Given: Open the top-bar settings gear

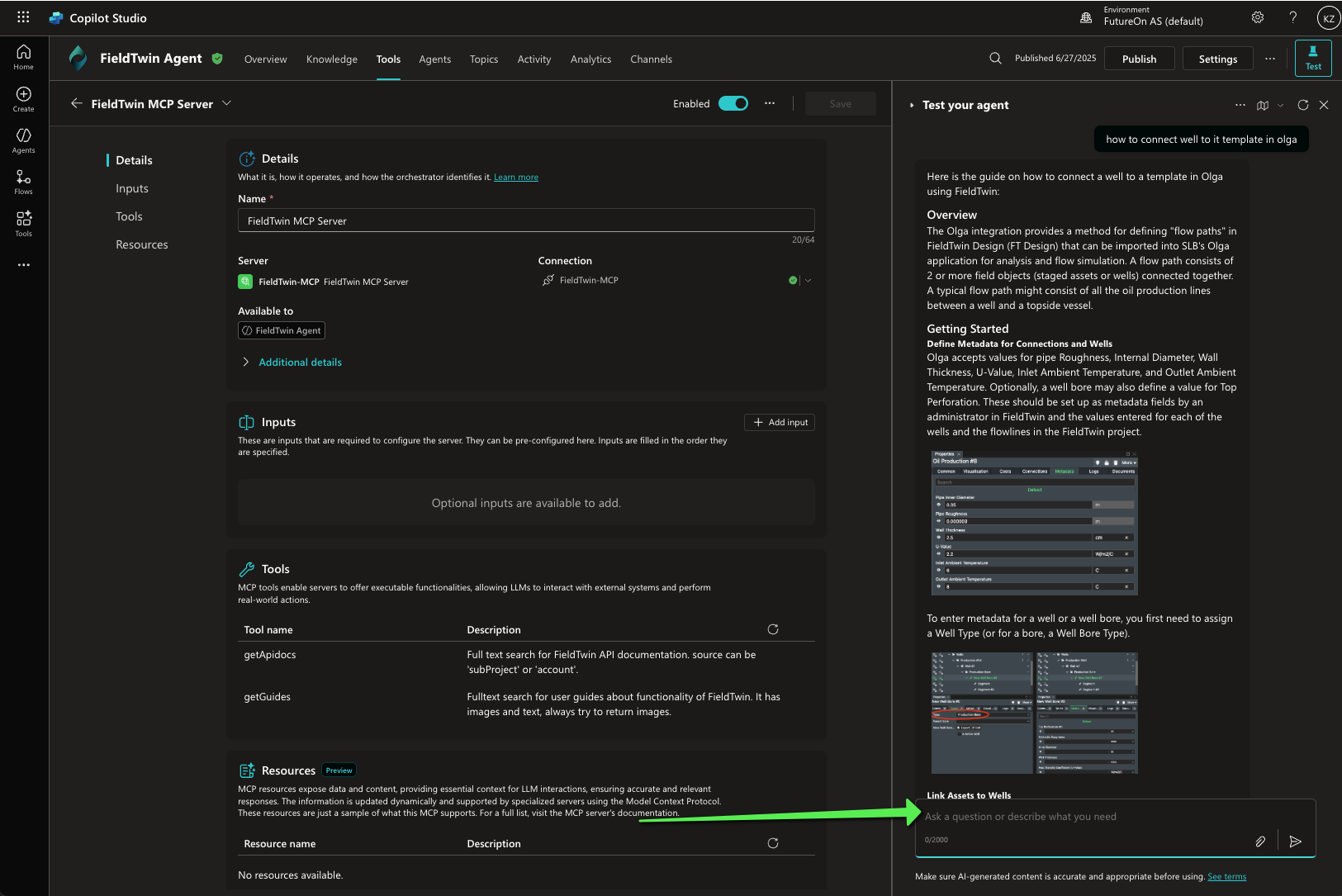Looking at the screenshot, I should pos(1257,17).
